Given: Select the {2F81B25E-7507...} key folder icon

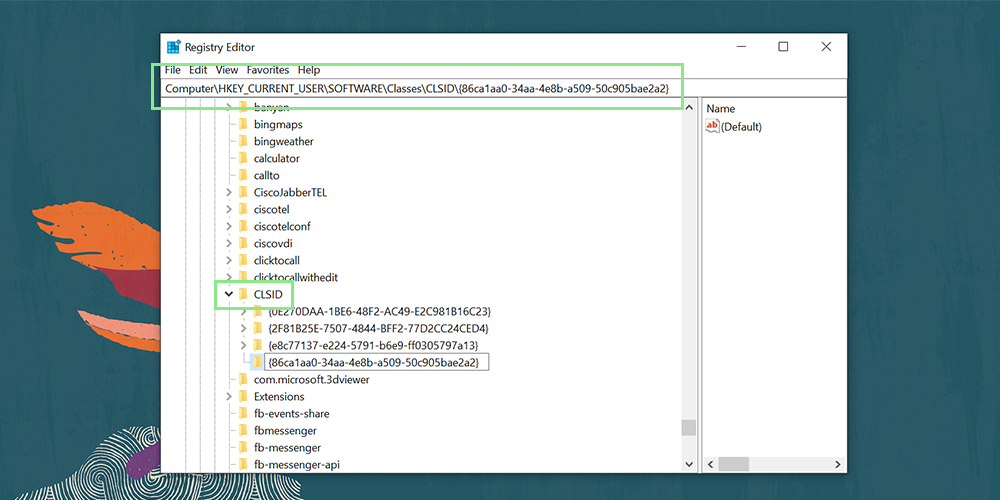Looking at the screenshot, I should [x=258, y=328].
